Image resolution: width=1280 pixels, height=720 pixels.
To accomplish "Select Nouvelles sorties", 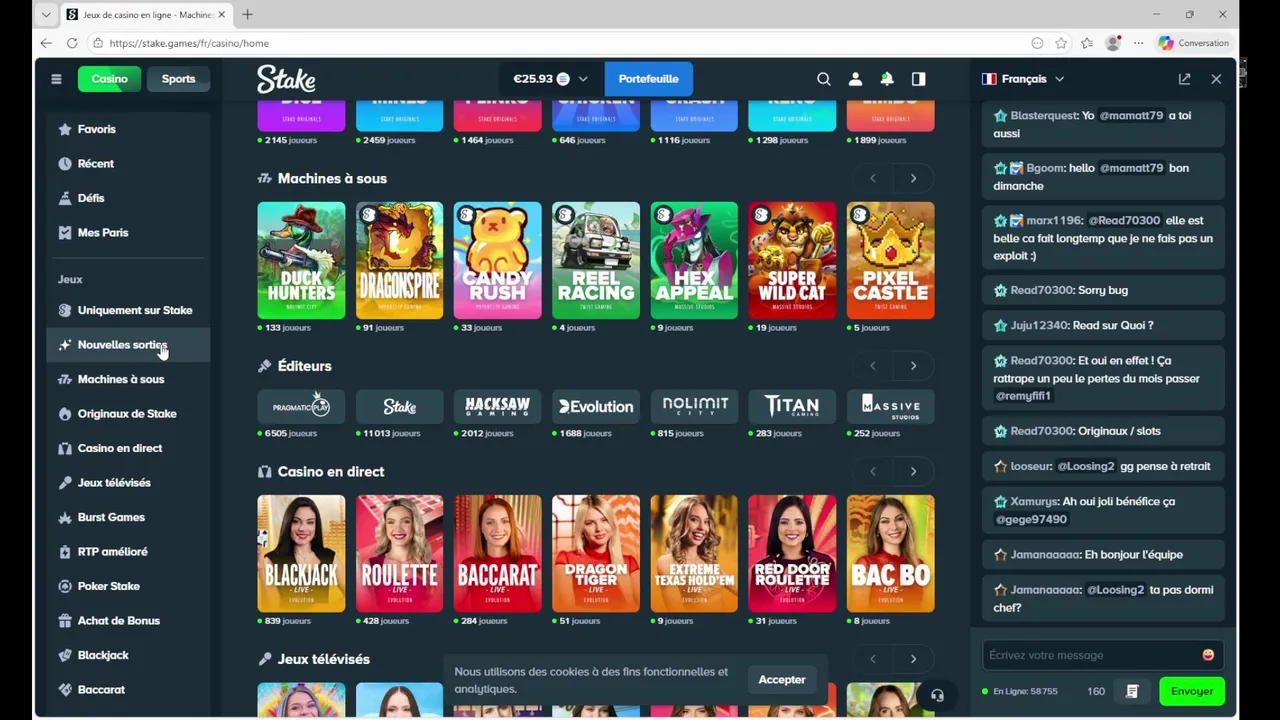I will click(128, 345).
